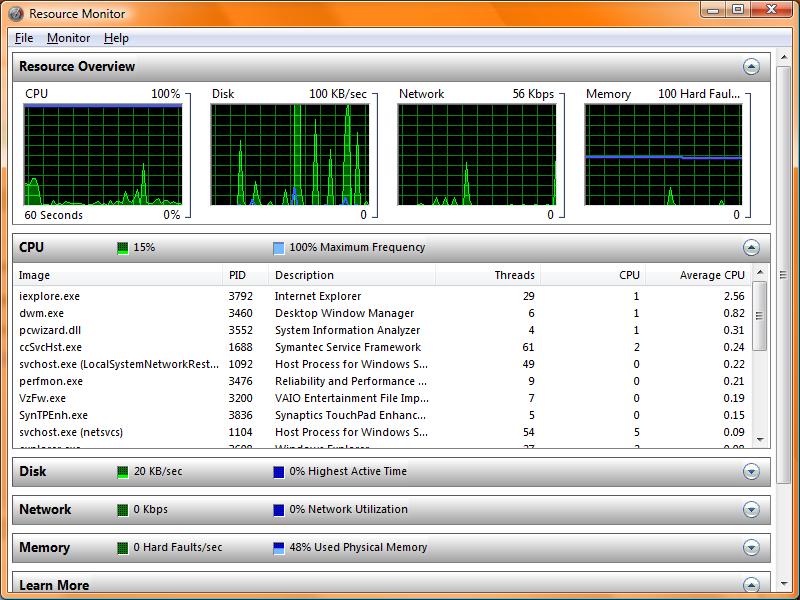Click the blue Used Physical Memory indicator

[279, 548]
